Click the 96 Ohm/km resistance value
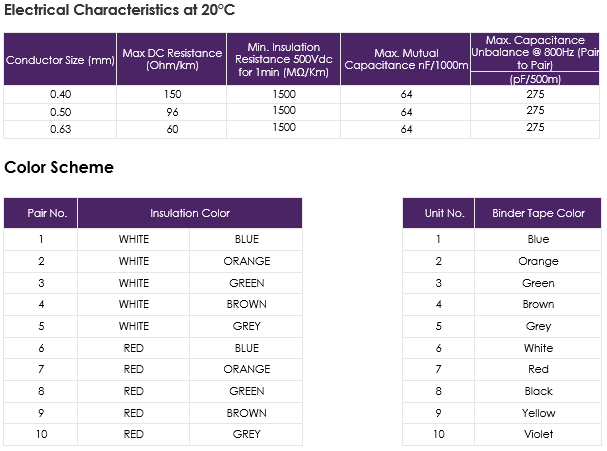 (x=172, y=112)
